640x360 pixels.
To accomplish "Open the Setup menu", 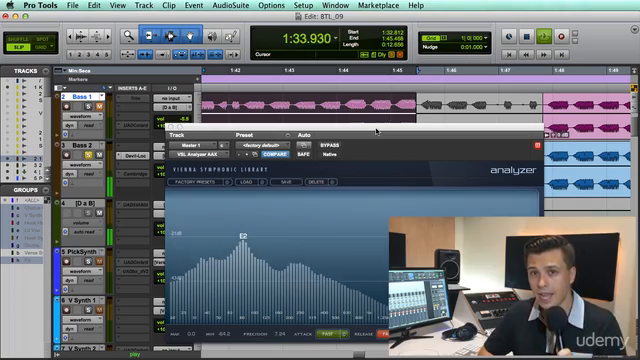I will pos(303,5).
